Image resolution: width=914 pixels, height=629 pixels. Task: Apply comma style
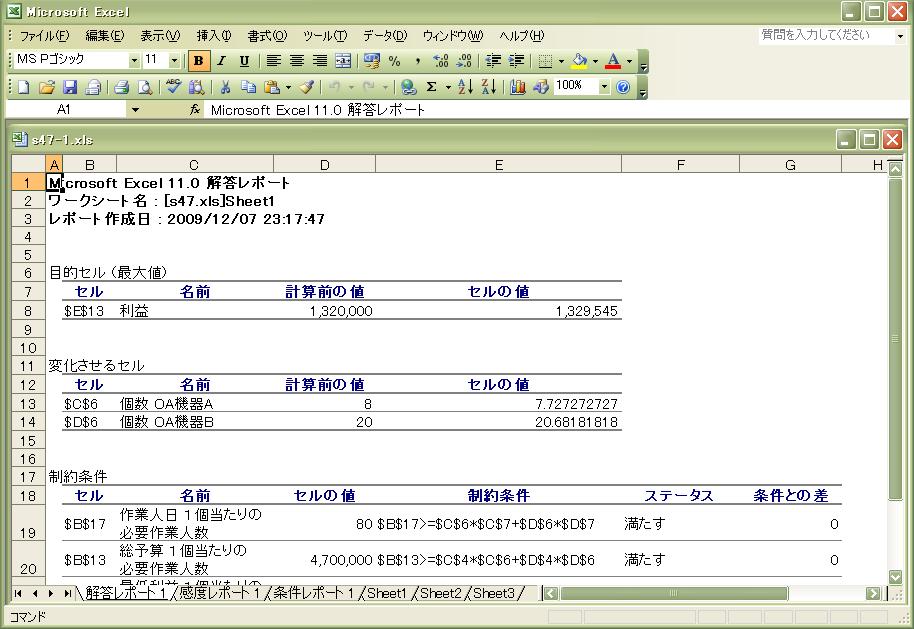pos(417,61)
